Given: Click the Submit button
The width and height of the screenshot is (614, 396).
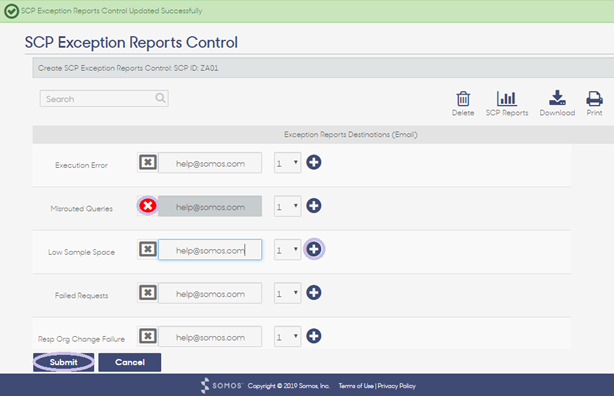Looking at the screenshot, I should coord(63,362).
